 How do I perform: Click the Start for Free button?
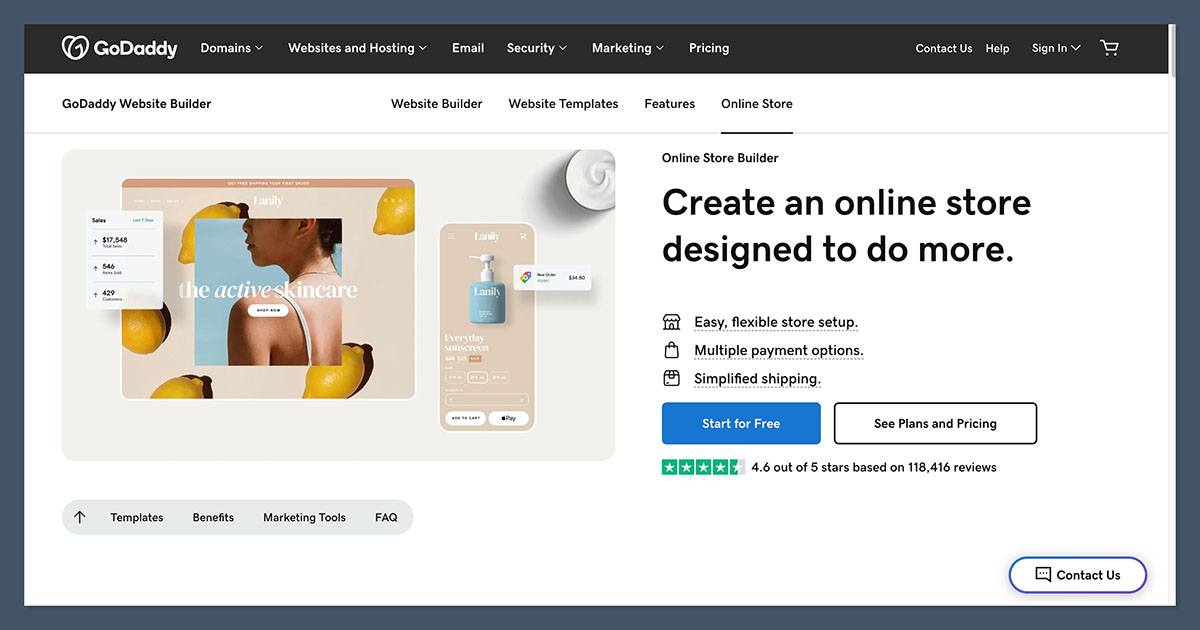741,423
